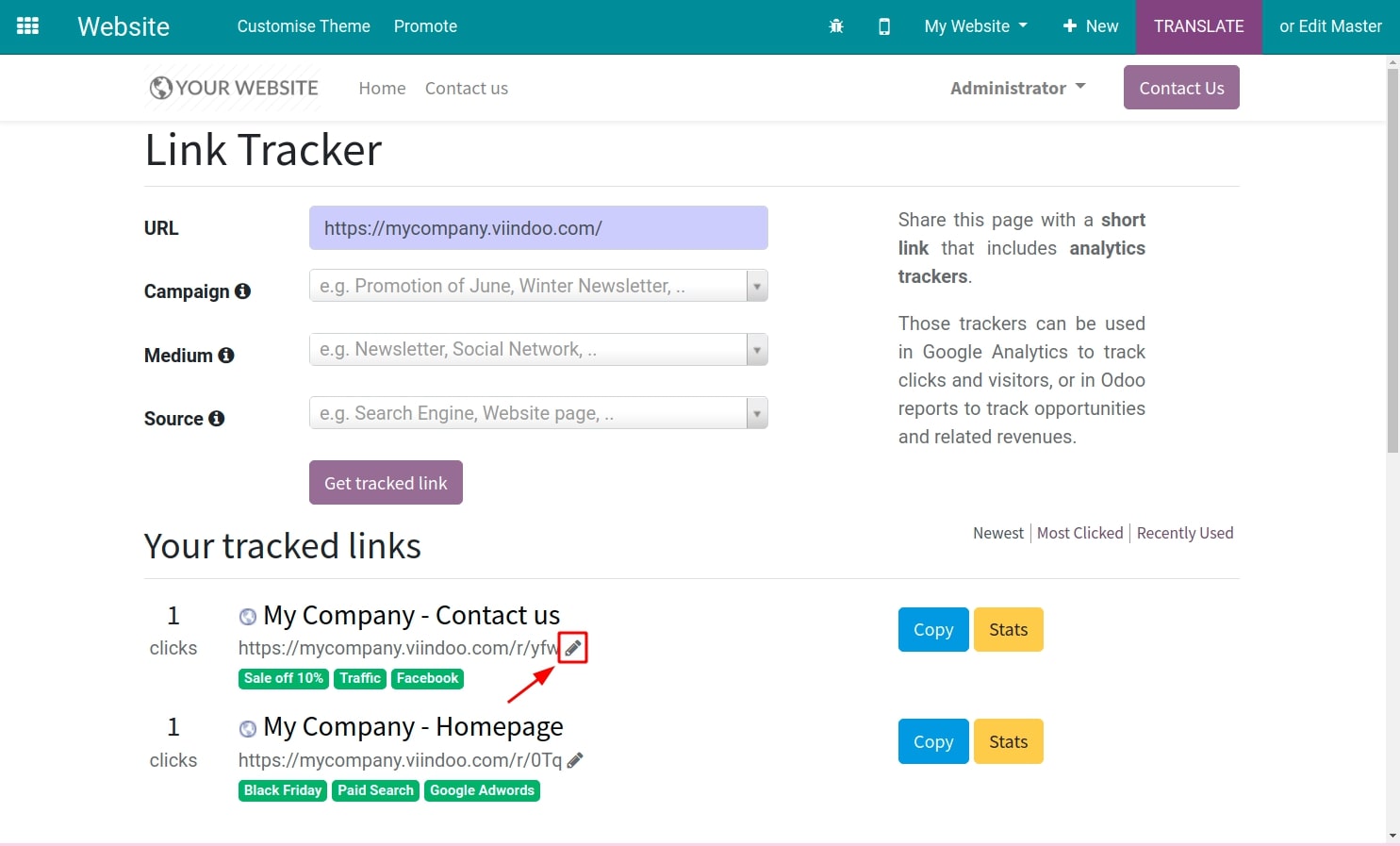The image size is (1400, 846).
Task: Sort tracked links by Most Clicked
Action: [1079, 533]
